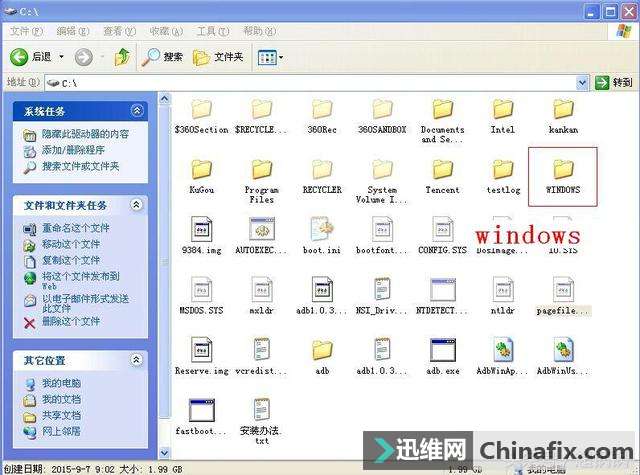Select the KuGou folder icon
The height and width of the screenshot is (475, 640).
(x=201, y=169)
